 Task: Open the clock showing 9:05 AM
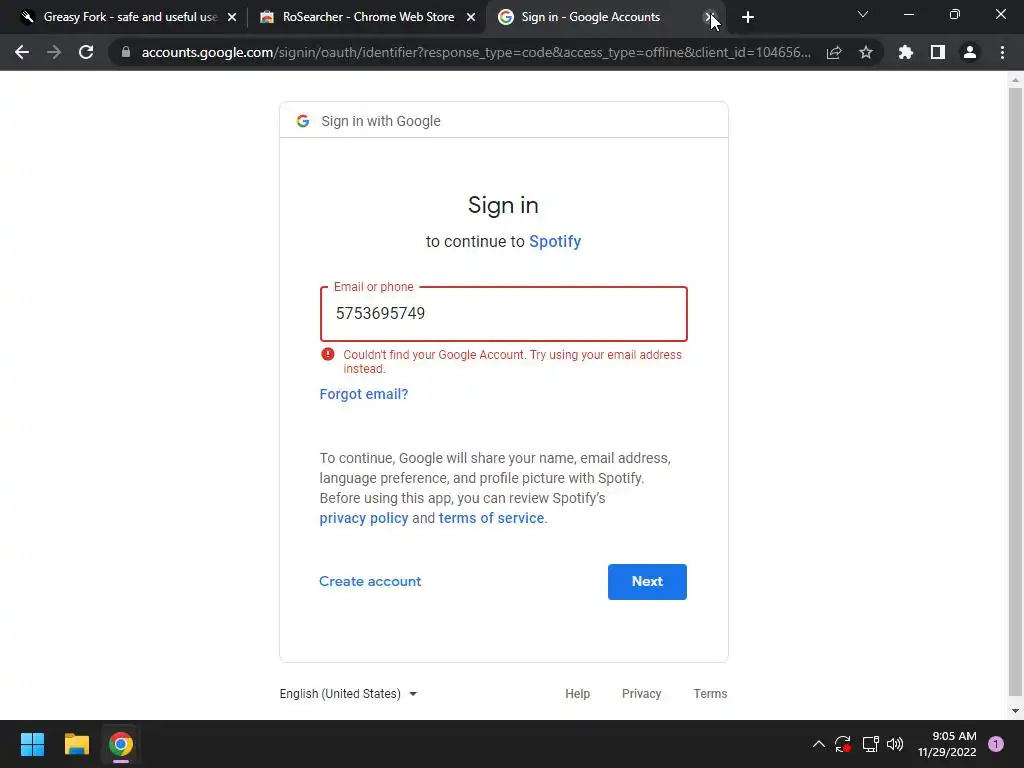pos(947,744)
